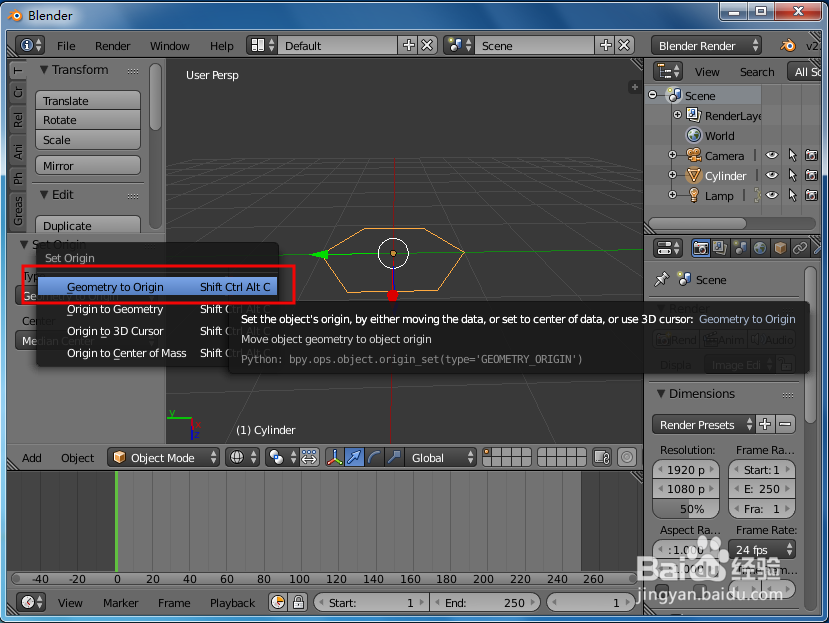
Task: Click the Scale button
Action: [88, 140]
